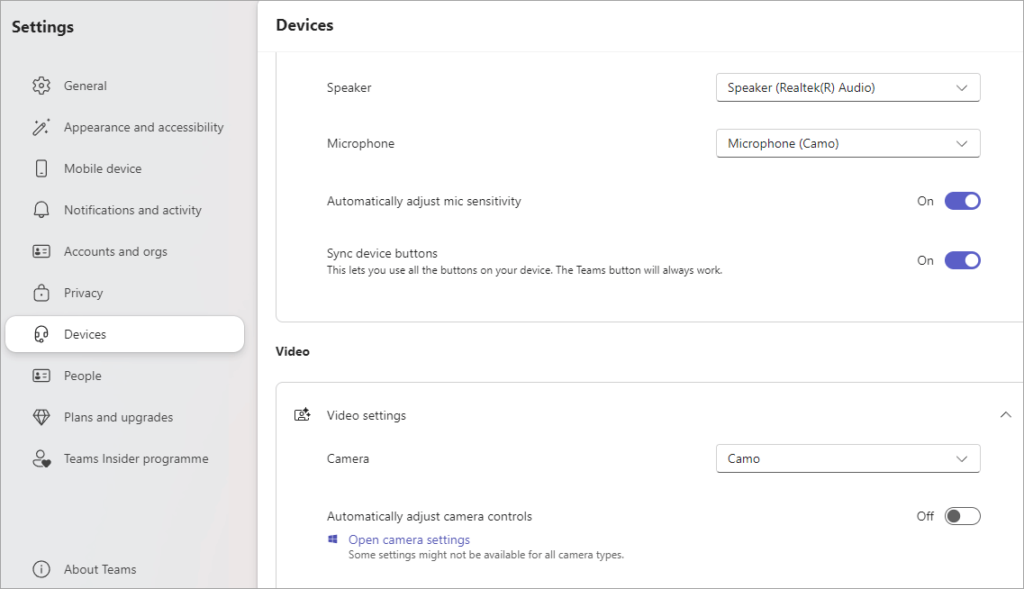Click the Devices headset icon

(41, 333)
